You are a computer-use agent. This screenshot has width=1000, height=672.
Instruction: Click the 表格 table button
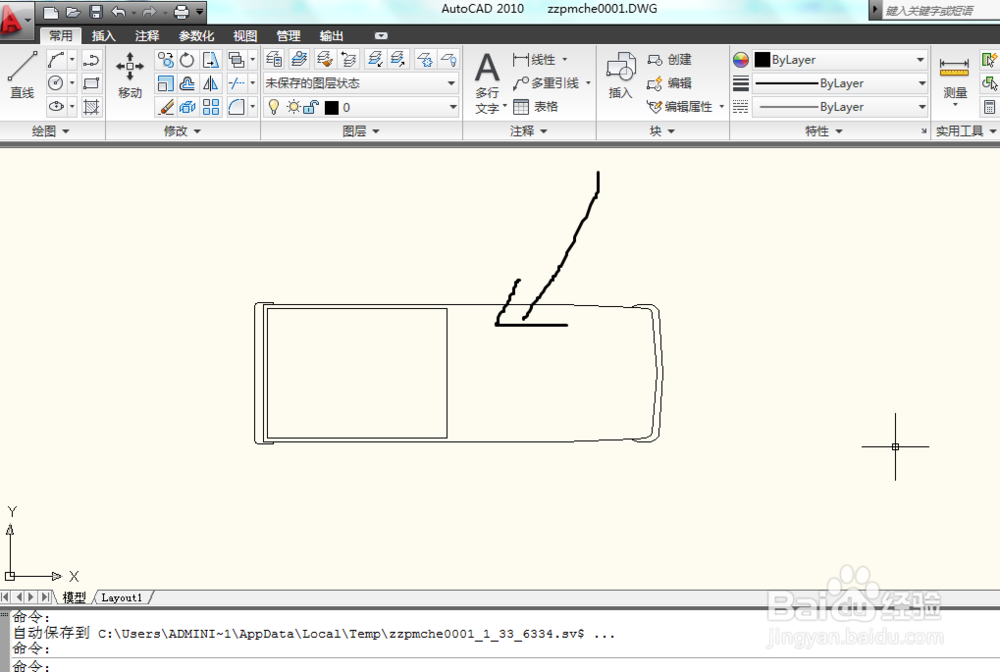[536, 107]
